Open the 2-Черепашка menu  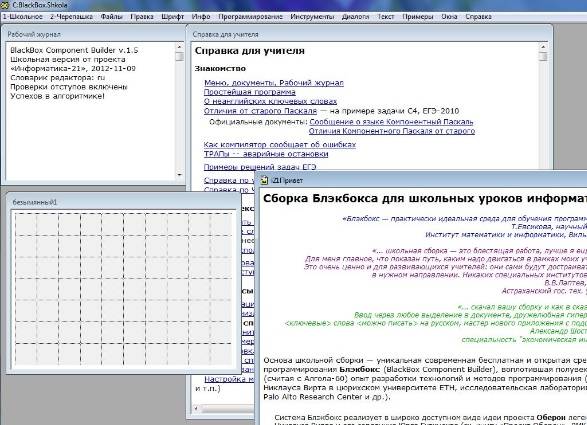coord(72,17)
